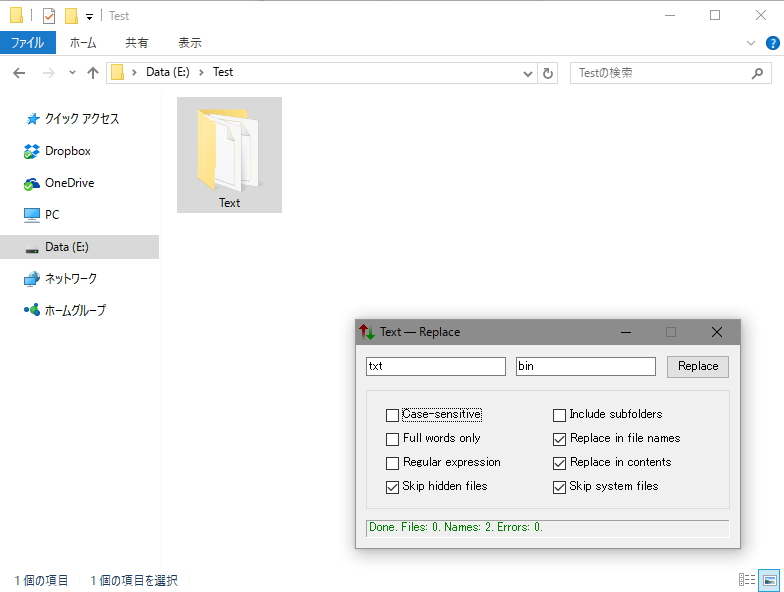Switch to the ホーム ribbon tab

pos(82,43)
